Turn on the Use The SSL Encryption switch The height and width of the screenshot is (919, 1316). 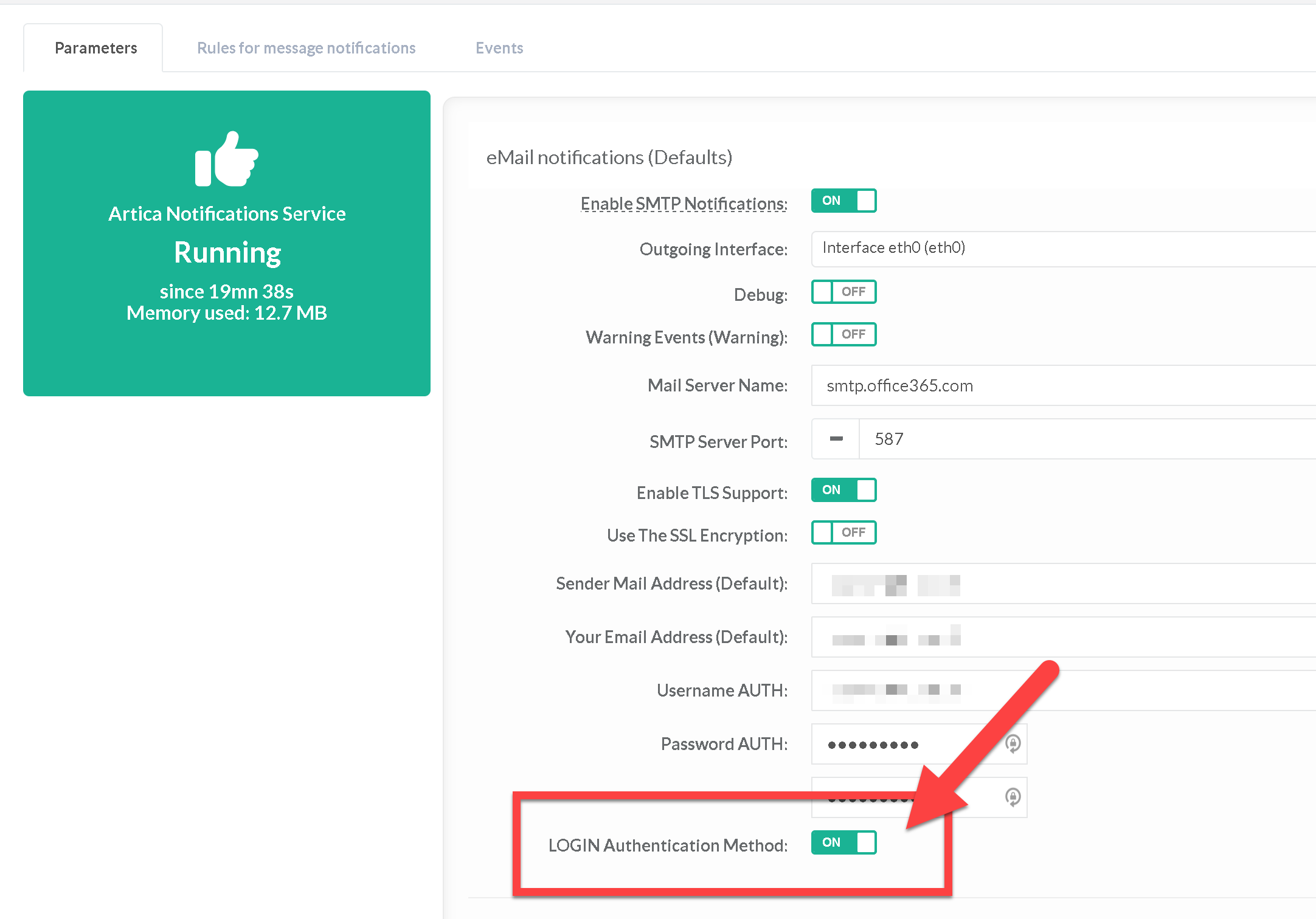coord(843,532)
